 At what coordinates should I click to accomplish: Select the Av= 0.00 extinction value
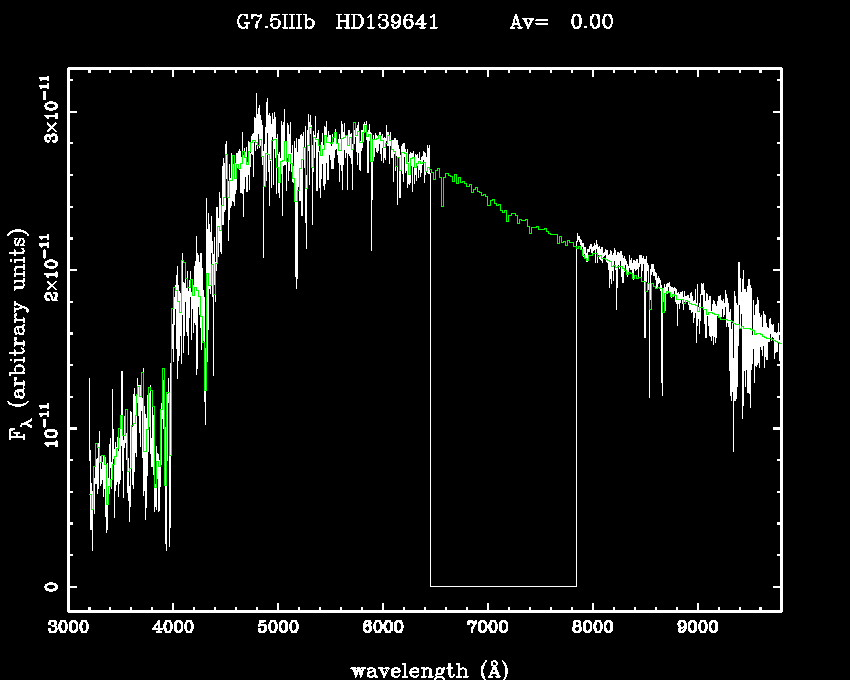click(x=561, y=22)
